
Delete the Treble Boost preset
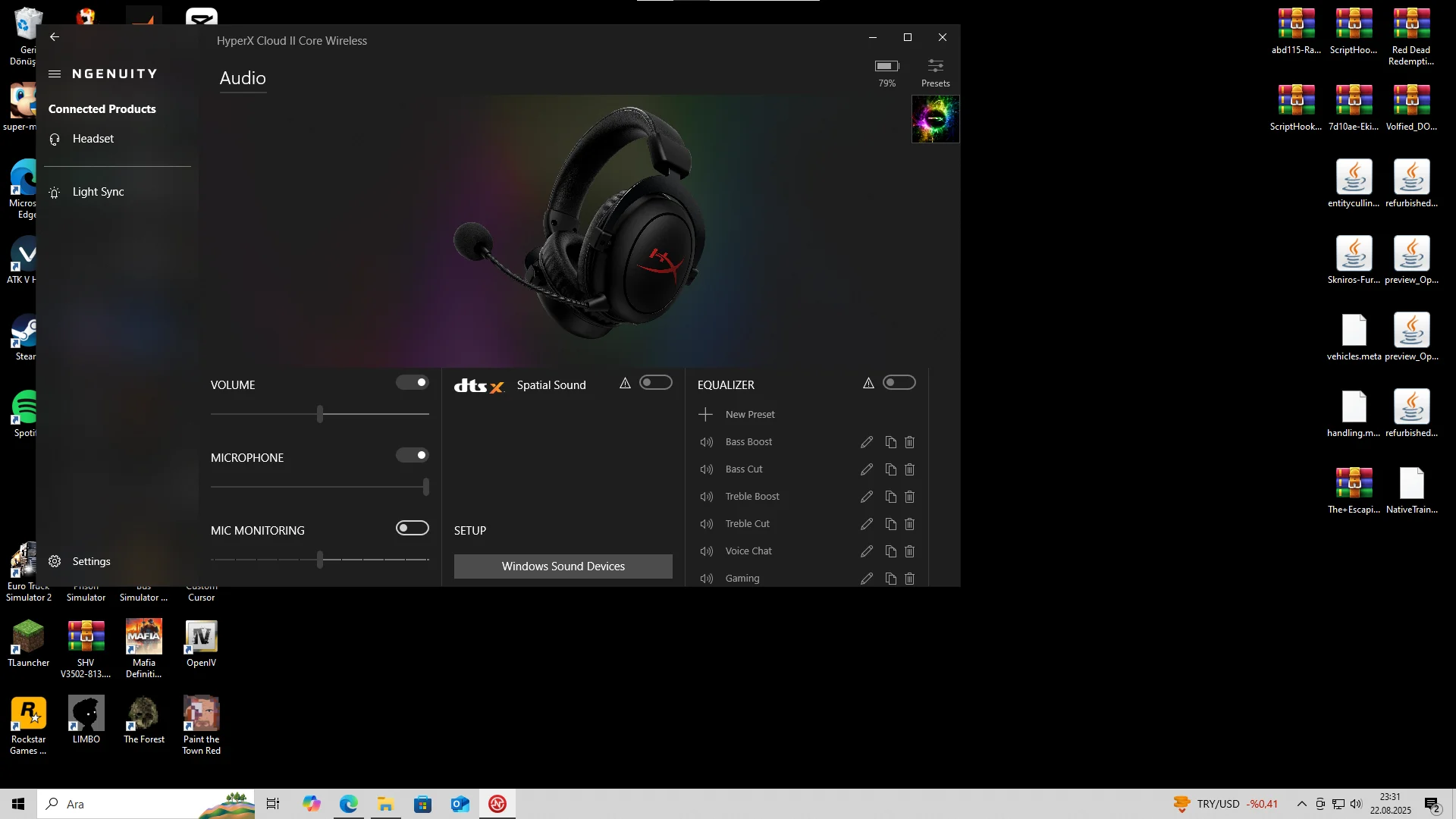910,497
